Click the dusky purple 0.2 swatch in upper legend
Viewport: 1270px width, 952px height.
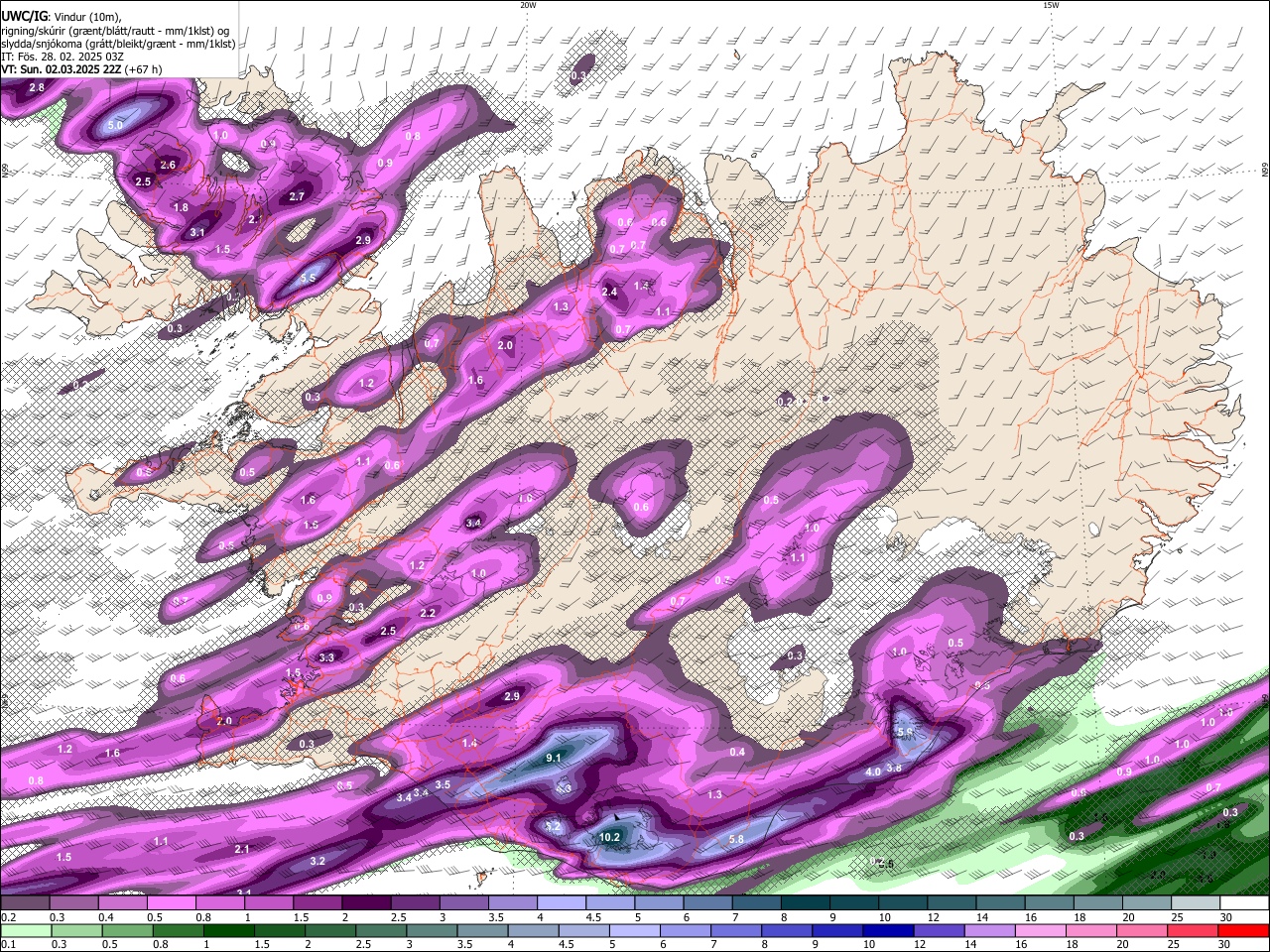[26, 902]
